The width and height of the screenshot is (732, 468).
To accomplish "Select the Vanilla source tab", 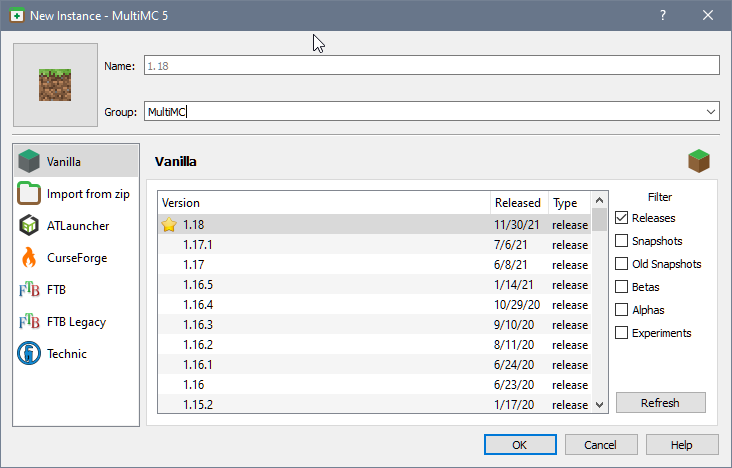I will tap(76, 161).
